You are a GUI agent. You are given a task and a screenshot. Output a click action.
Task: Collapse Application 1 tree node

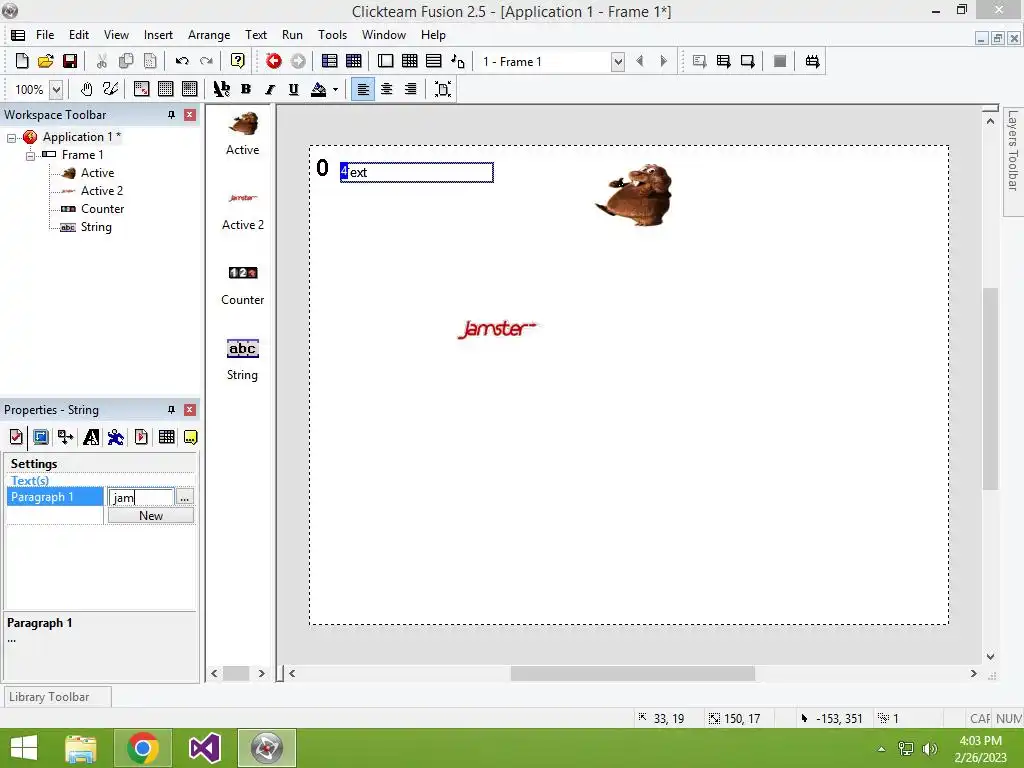tap(11, 138)
